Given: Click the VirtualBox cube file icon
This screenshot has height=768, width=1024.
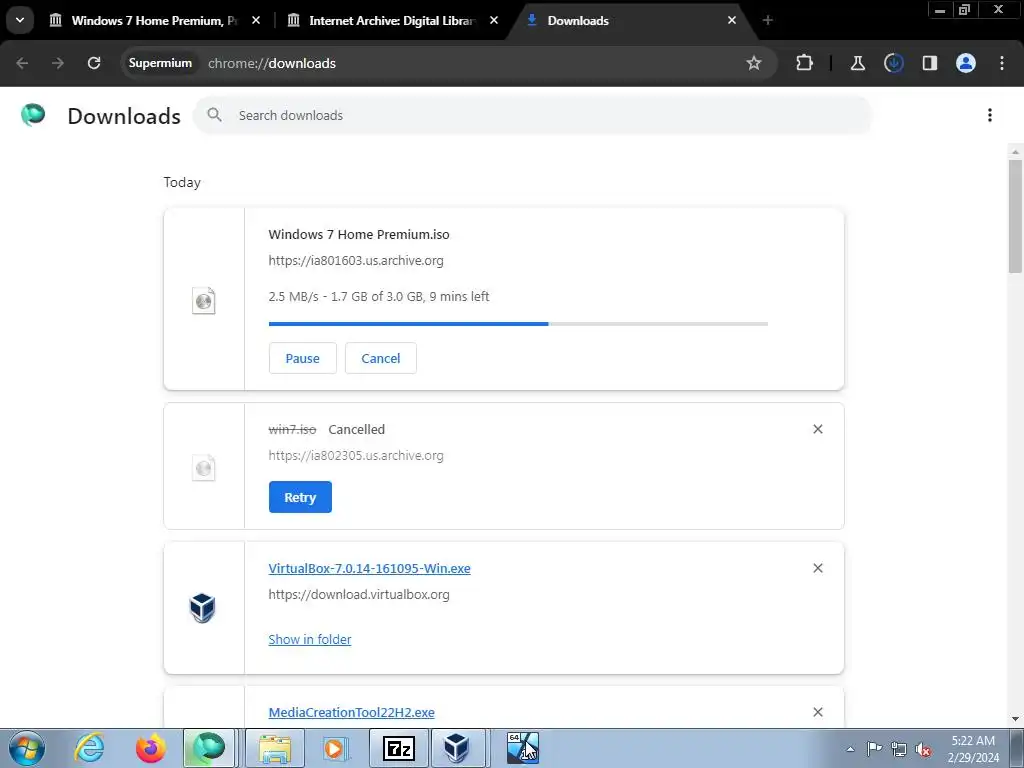Looking at the screenshot, I should click(202, 607).
